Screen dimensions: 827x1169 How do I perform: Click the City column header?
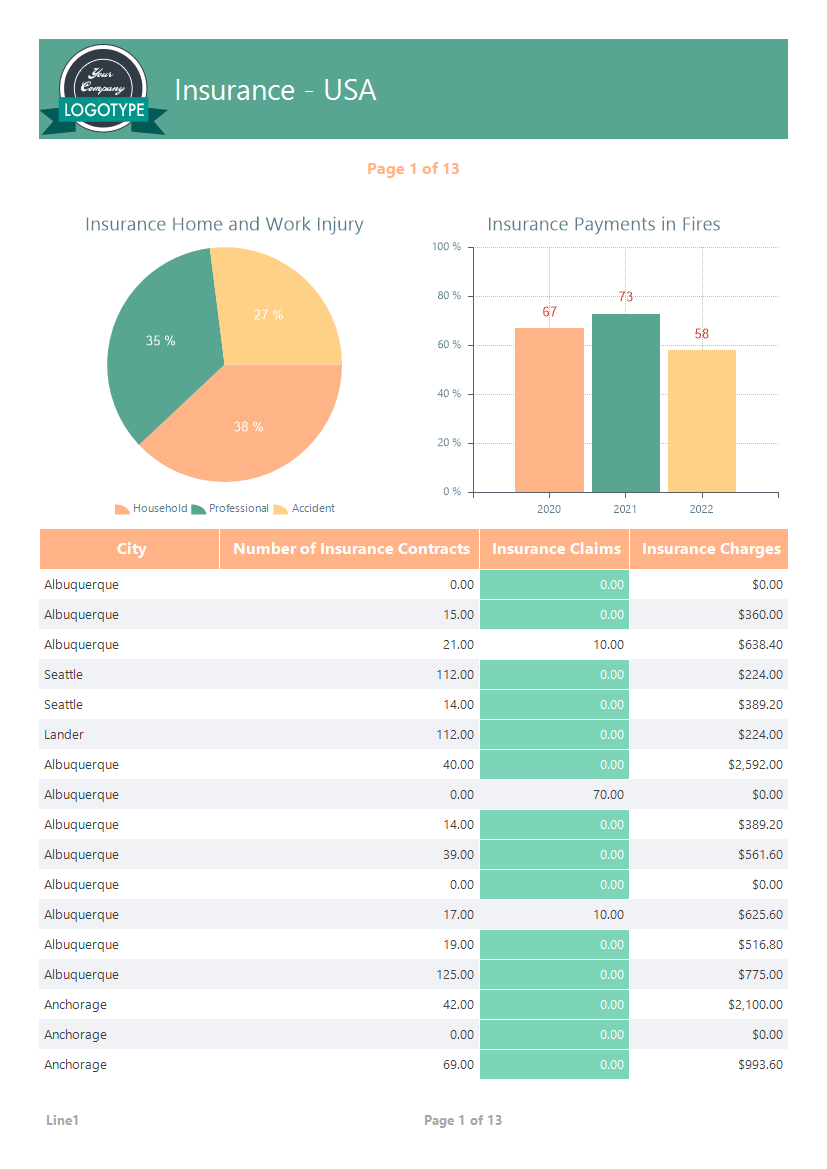click(130, 549)
